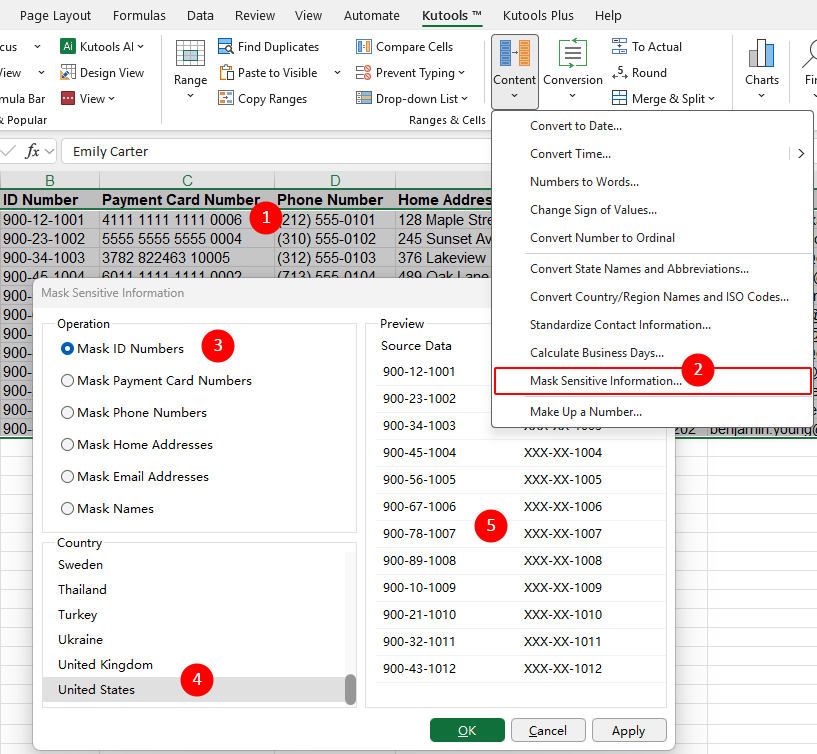Choose Convert to Date menu entry
817x754 pixels.
click(x=652, y=126)
